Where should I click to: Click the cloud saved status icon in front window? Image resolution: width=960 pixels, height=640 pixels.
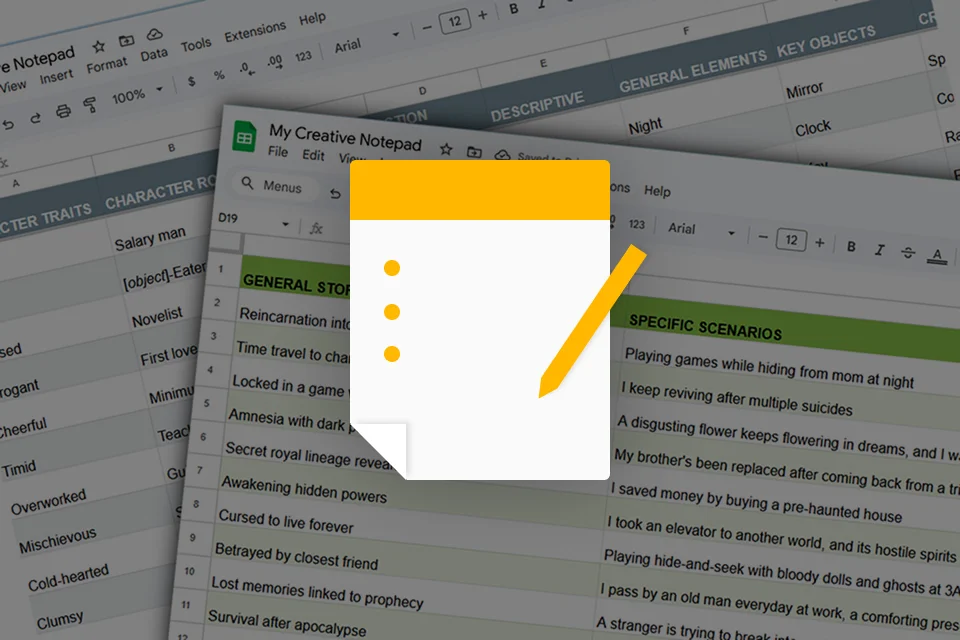tap(502, 155)
